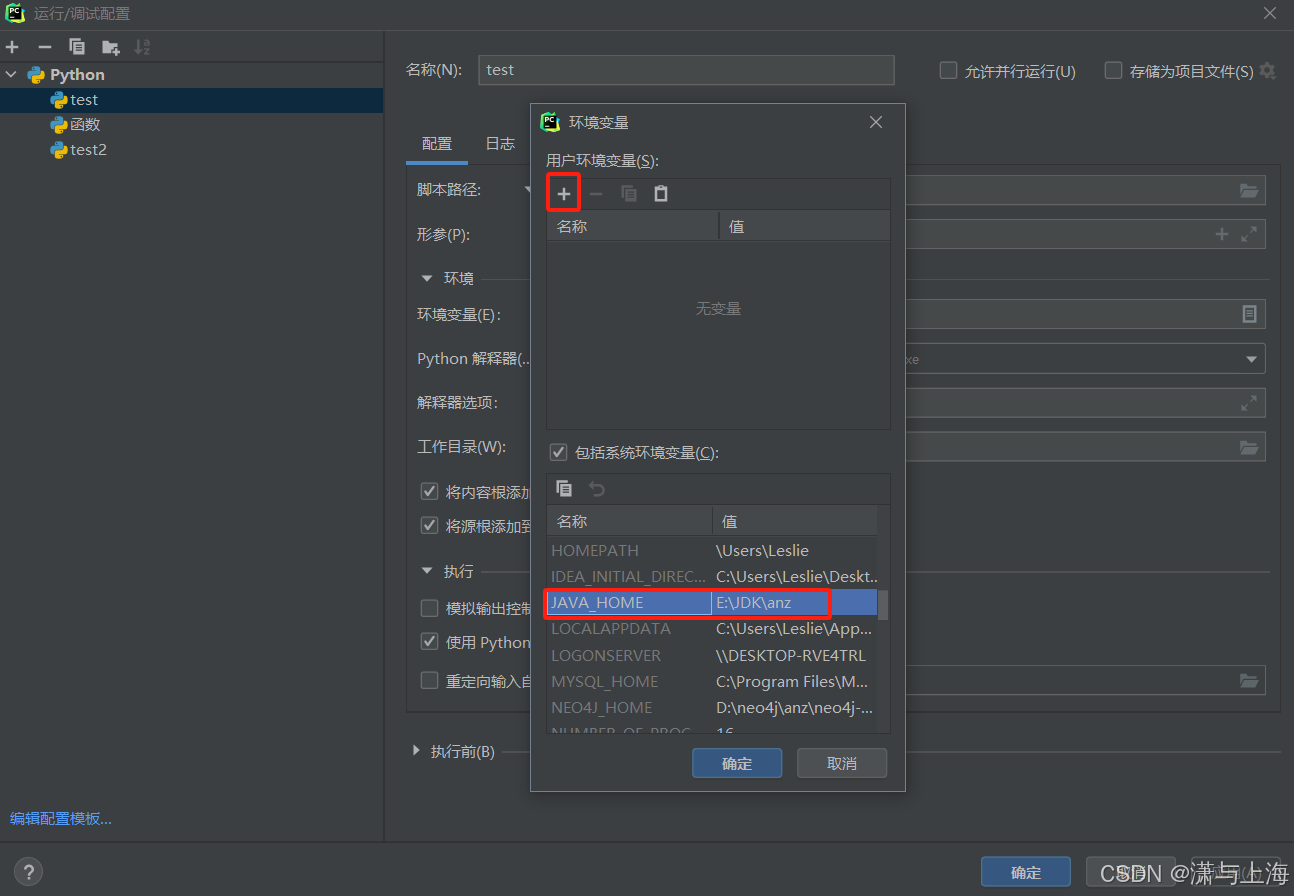
Task: Select the test configuration in tree
Action: tap(191, 100)
